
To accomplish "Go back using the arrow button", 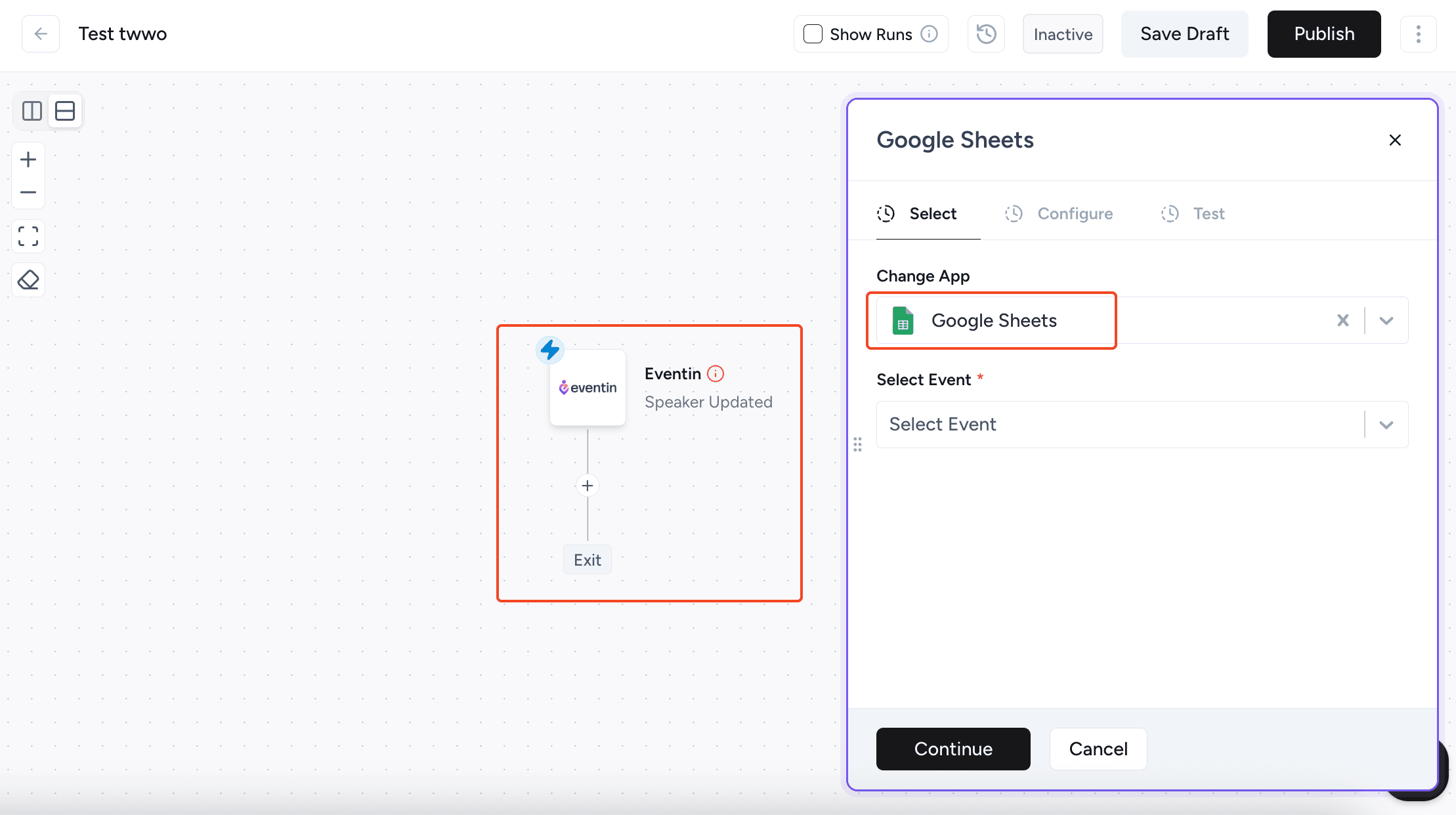I will [41, 34].
